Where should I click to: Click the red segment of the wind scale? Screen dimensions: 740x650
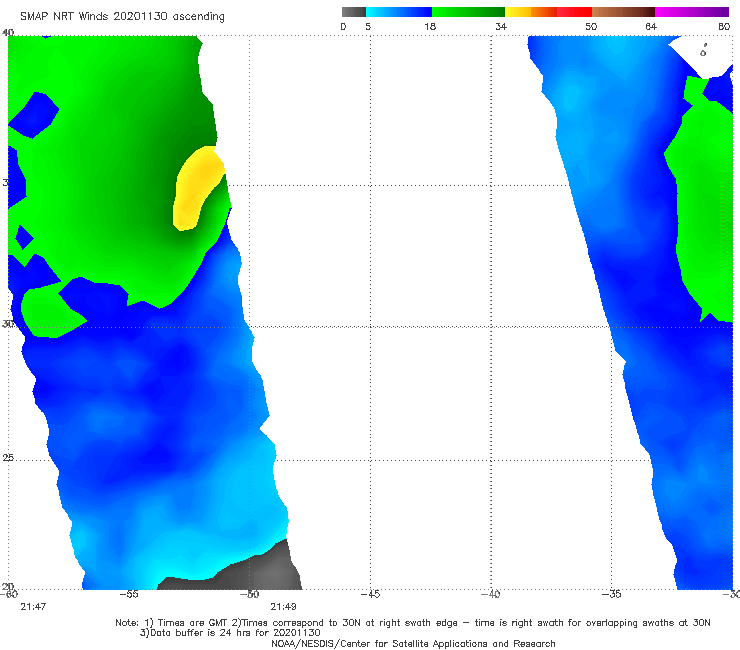coord(574,12)
